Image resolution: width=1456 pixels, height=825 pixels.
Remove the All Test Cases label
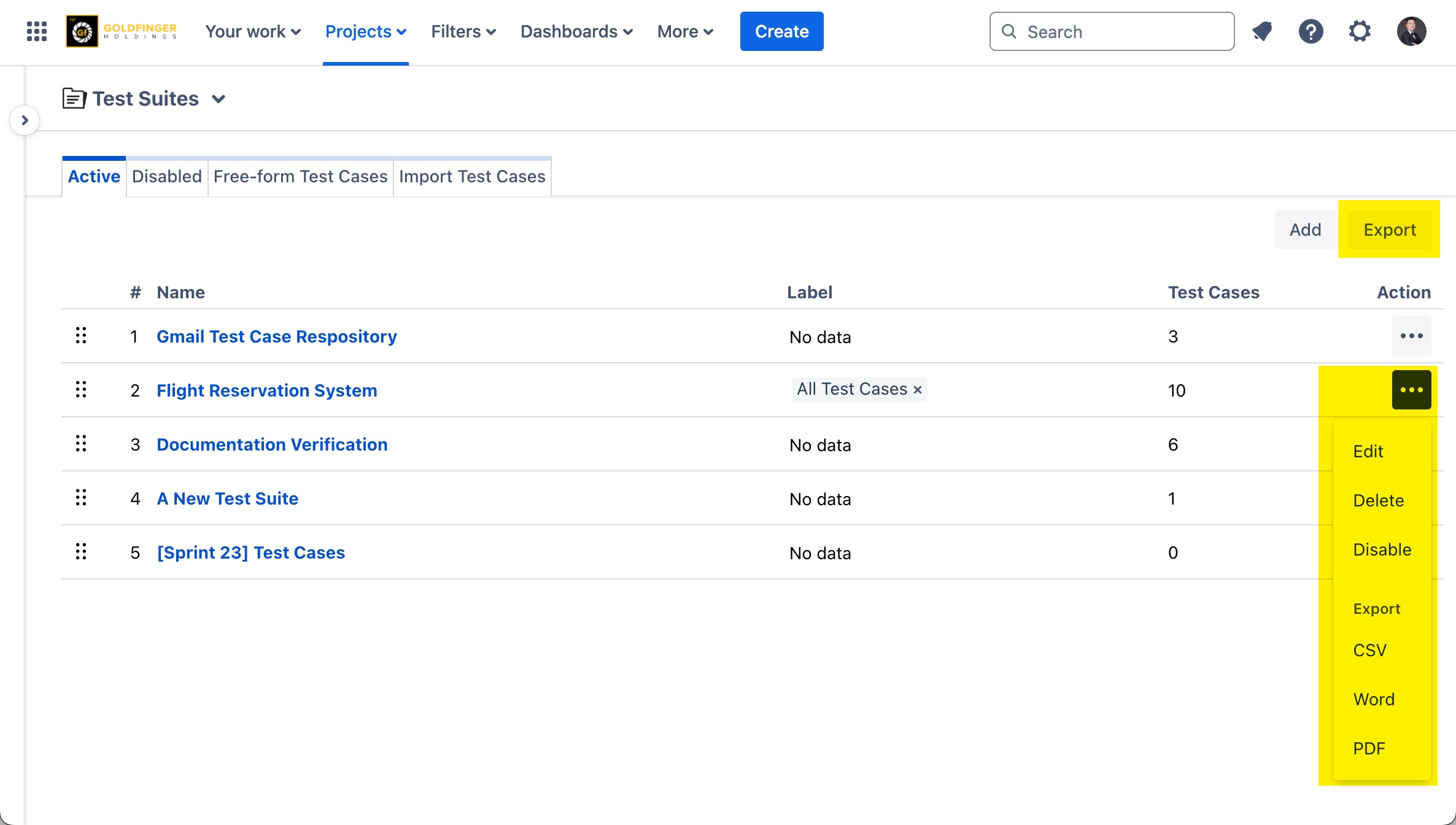[918, 390]
